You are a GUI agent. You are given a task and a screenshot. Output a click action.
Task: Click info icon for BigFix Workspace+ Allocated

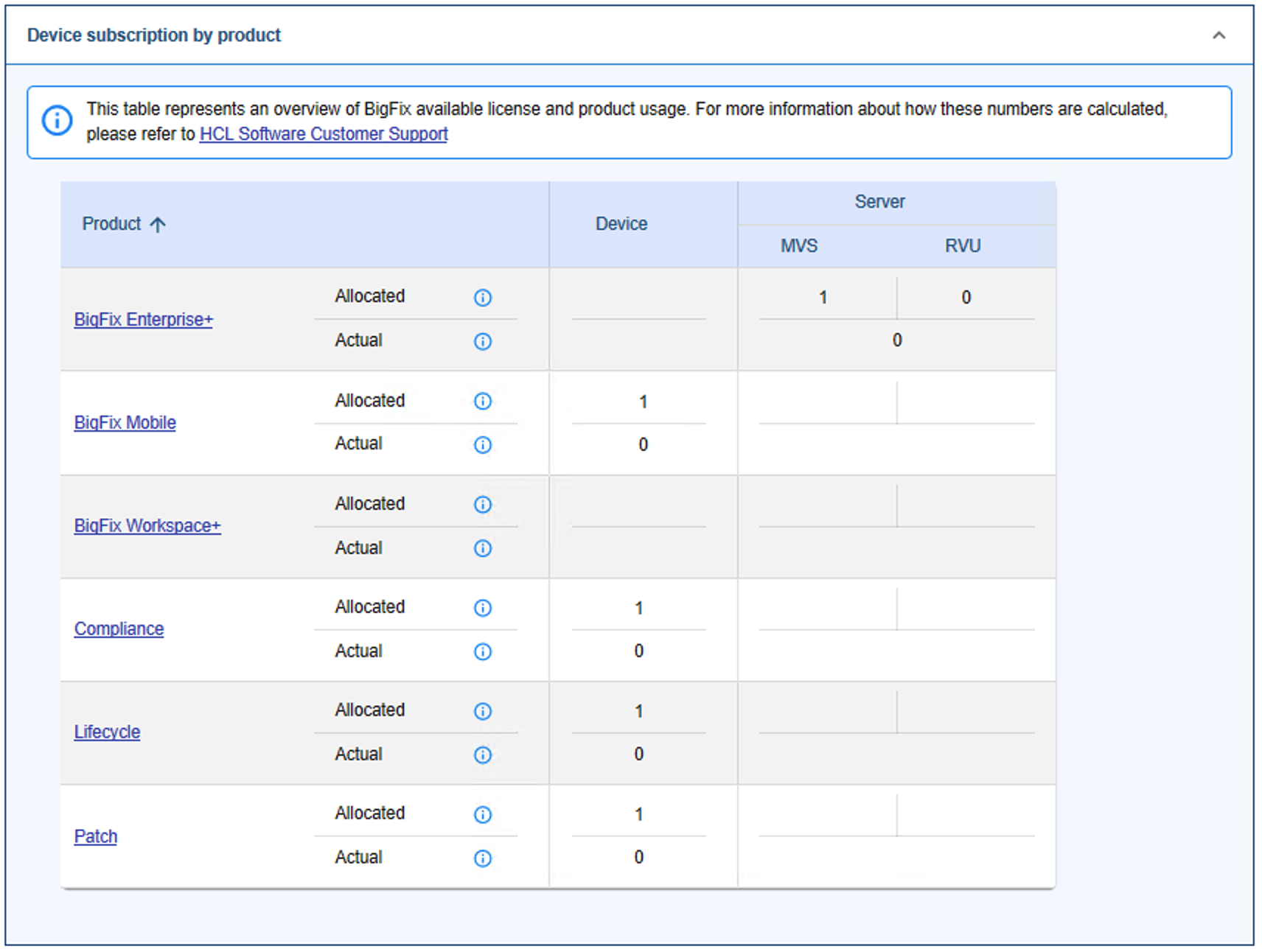[x=483, y=505]
